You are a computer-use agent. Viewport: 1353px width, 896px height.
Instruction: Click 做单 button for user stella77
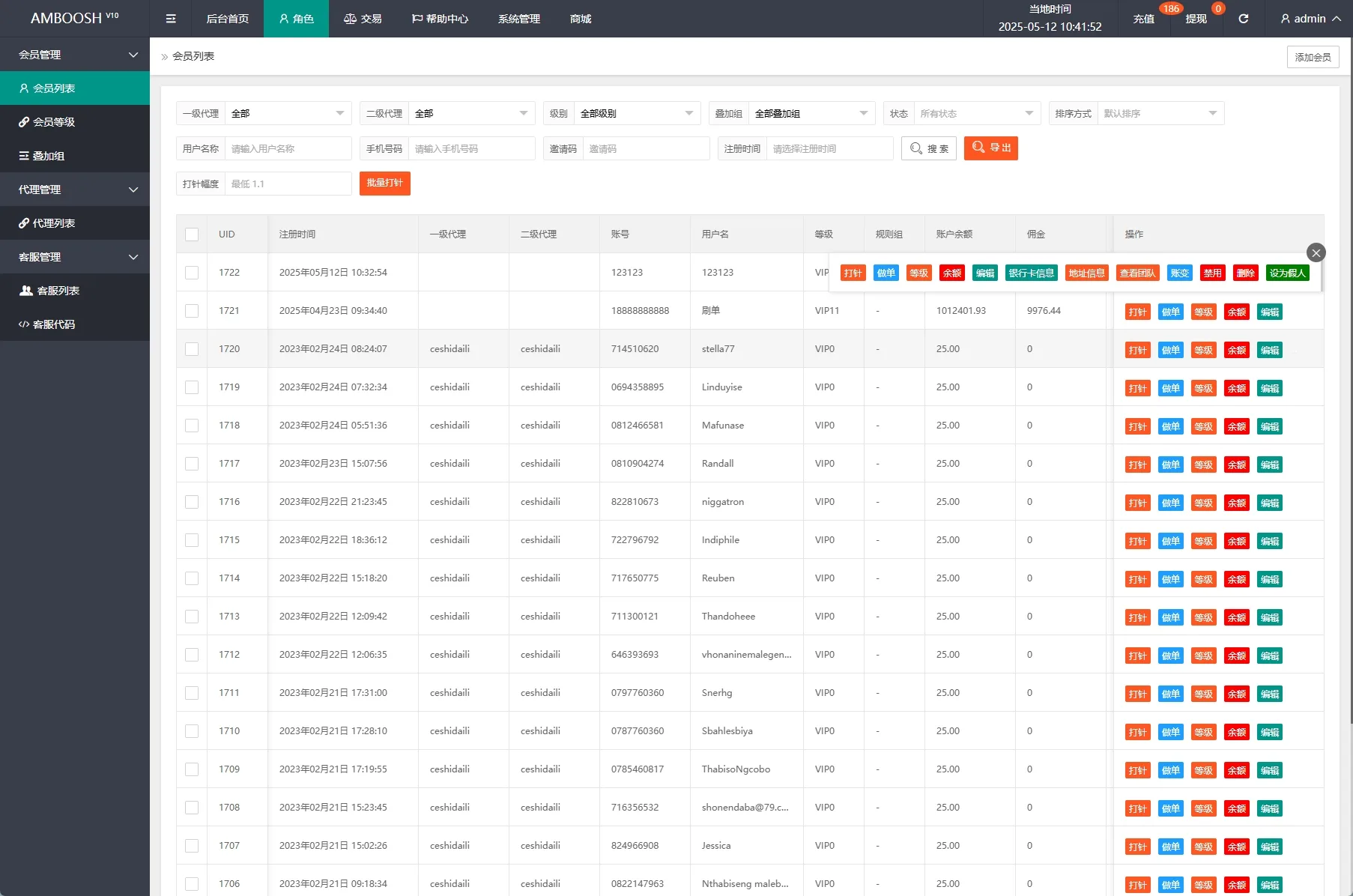1170,350
